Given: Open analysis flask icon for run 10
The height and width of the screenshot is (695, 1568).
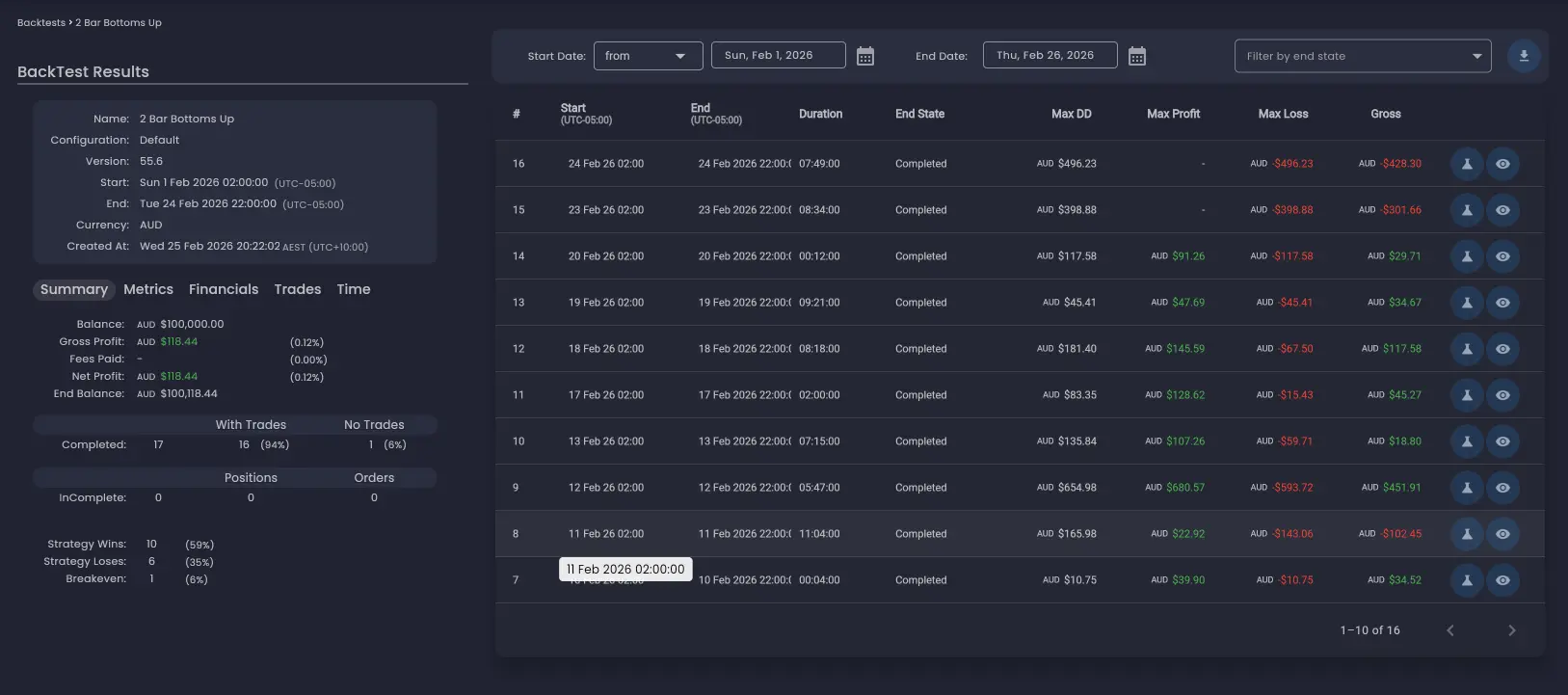Looking at the screenshot, I should pos(1467,441).
